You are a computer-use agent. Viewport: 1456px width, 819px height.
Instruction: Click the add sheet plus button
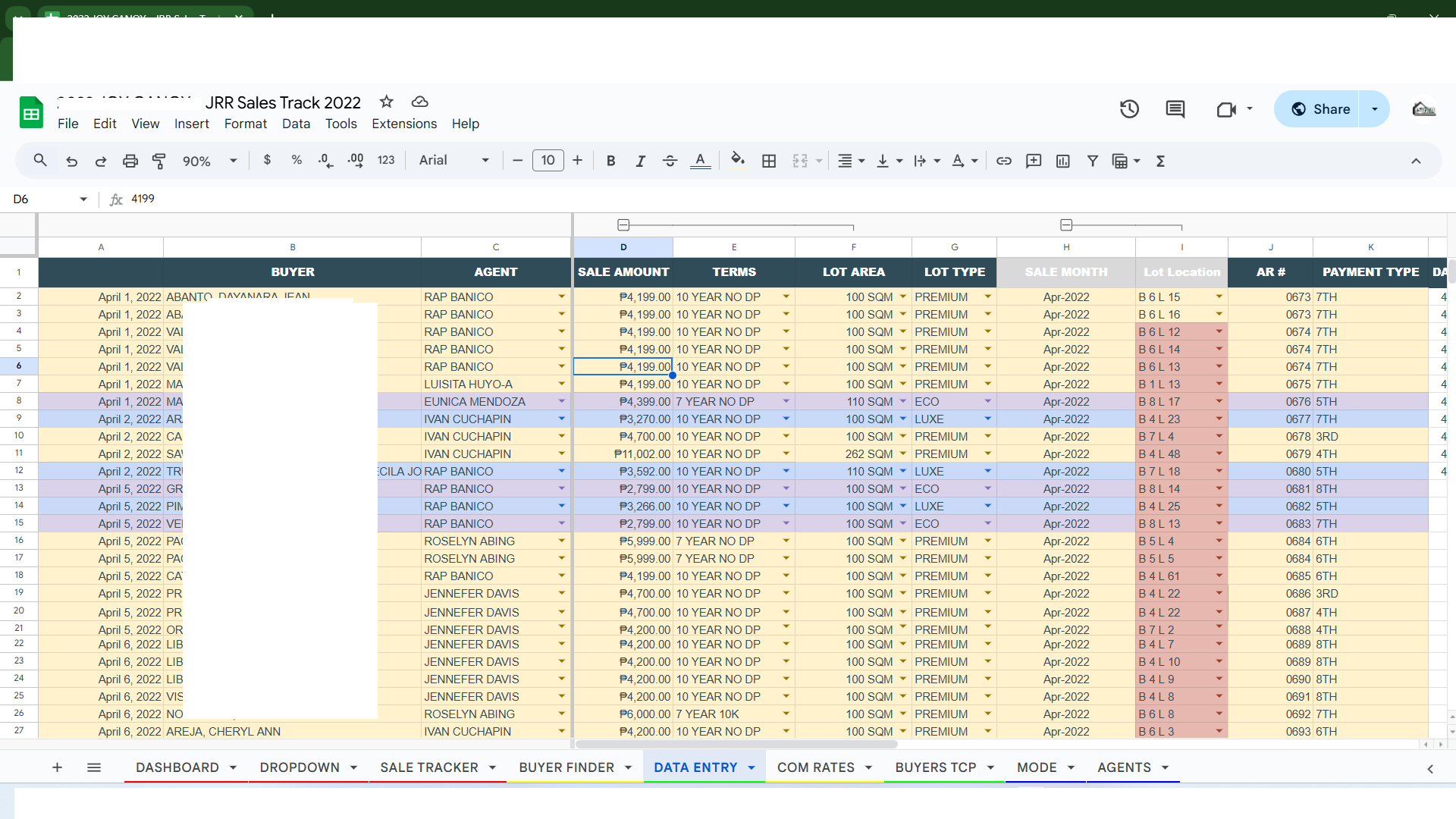click(57, 767)
